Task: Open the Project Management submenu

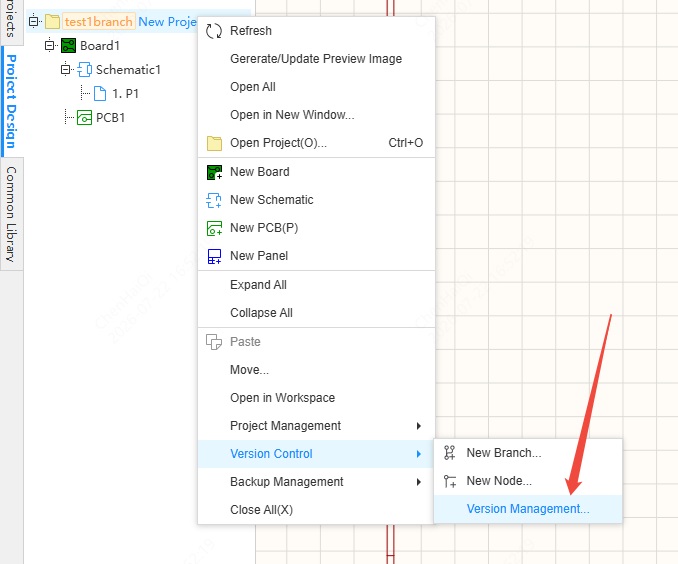Action: [x=316, y=426]
